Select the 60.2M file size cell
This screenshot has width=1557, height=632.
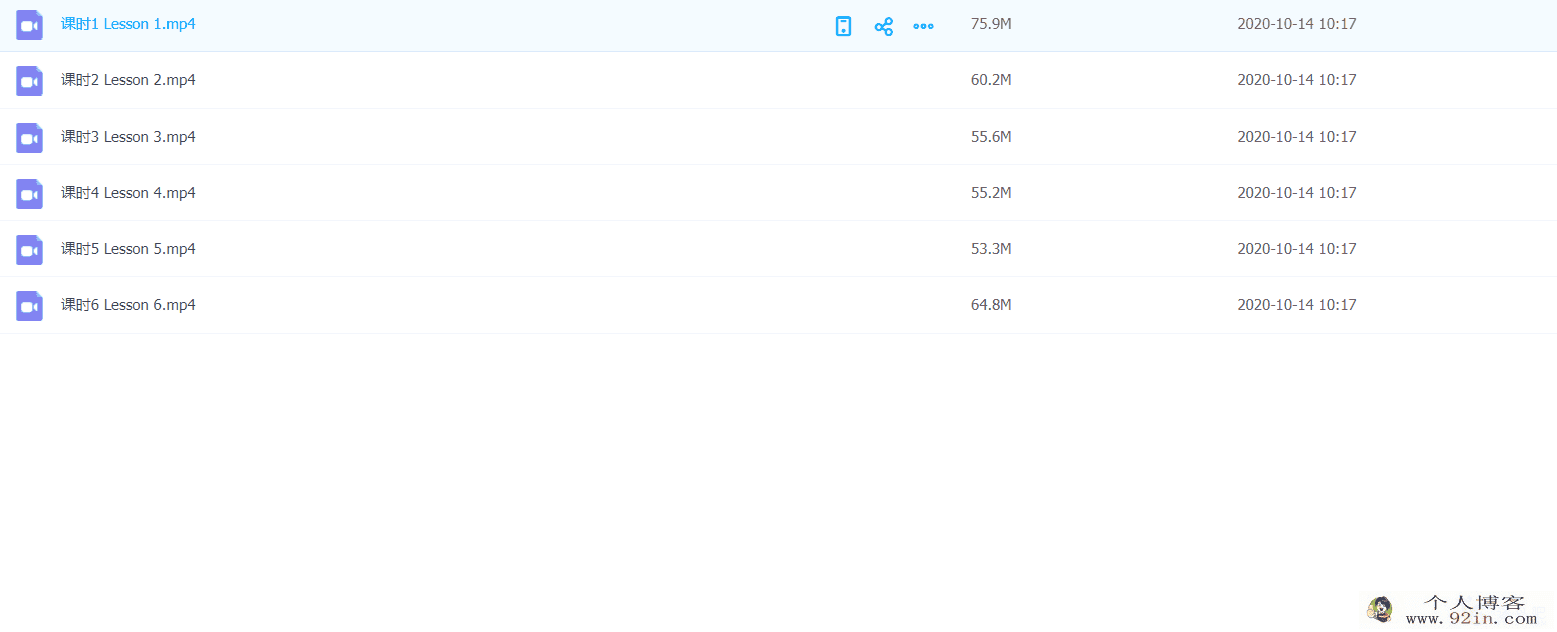[991, 80]
